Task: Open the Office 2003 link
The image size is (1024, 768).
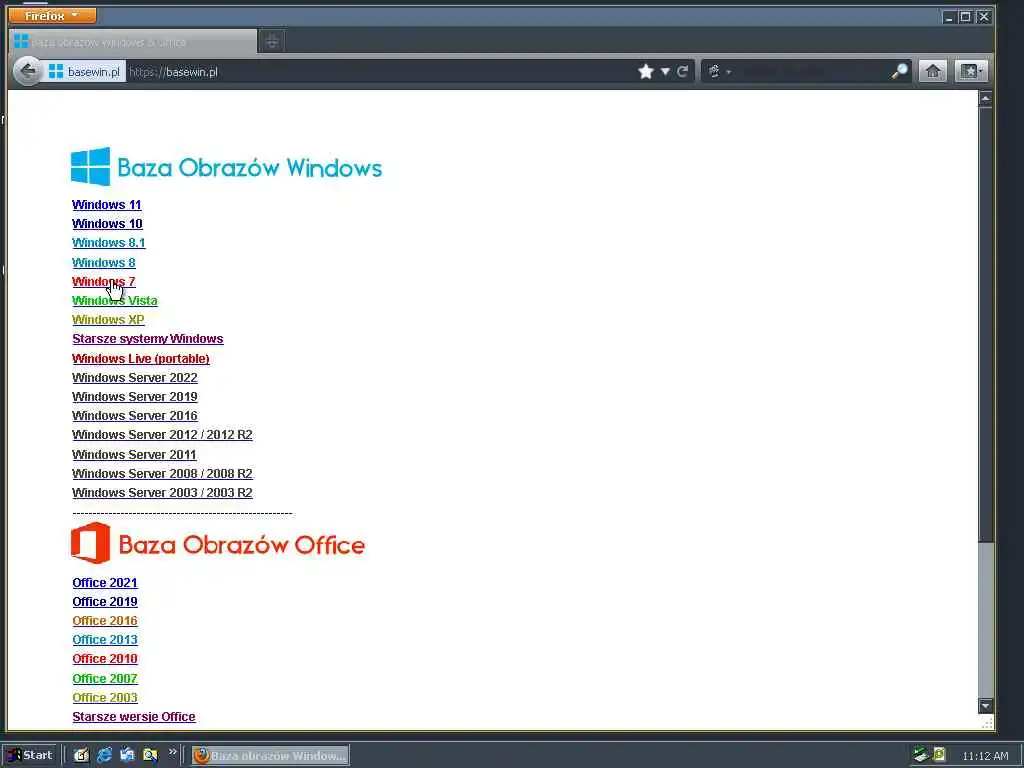Action: pos(105,697)
